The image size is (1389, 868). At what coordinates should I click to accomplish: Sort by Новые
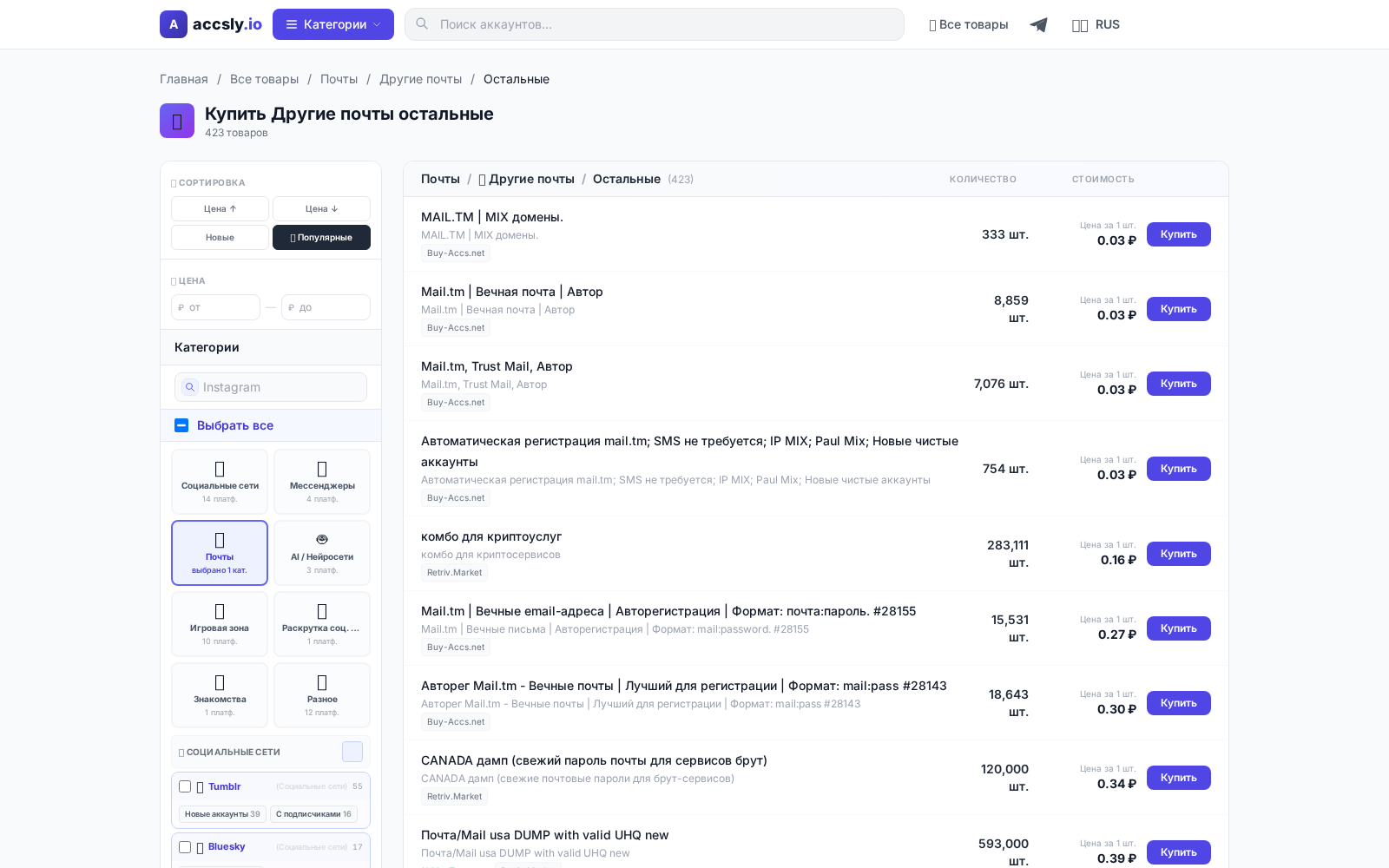coord(220,237)
